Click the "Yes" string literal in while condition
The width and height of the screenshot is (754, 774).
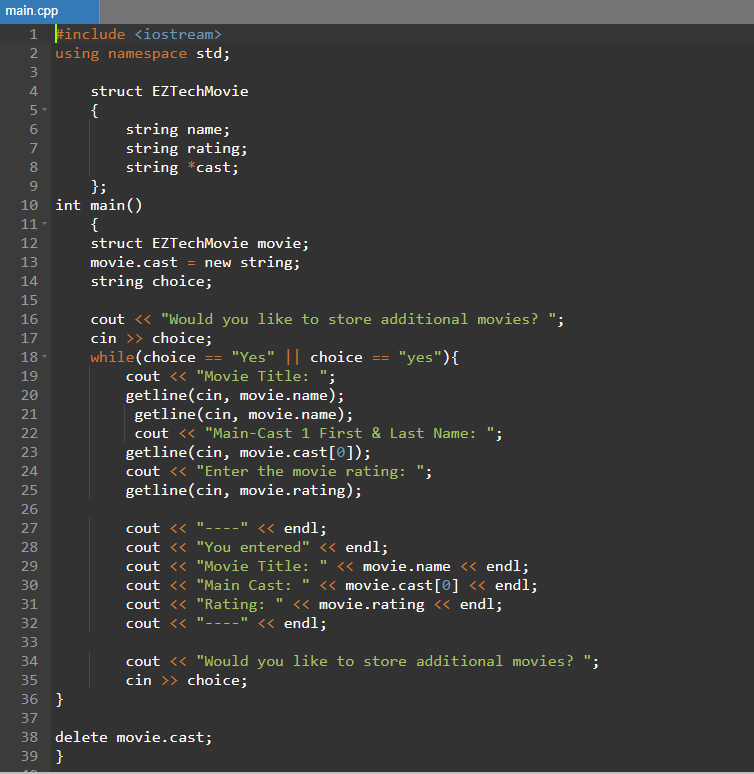click(x=253, y=357)
